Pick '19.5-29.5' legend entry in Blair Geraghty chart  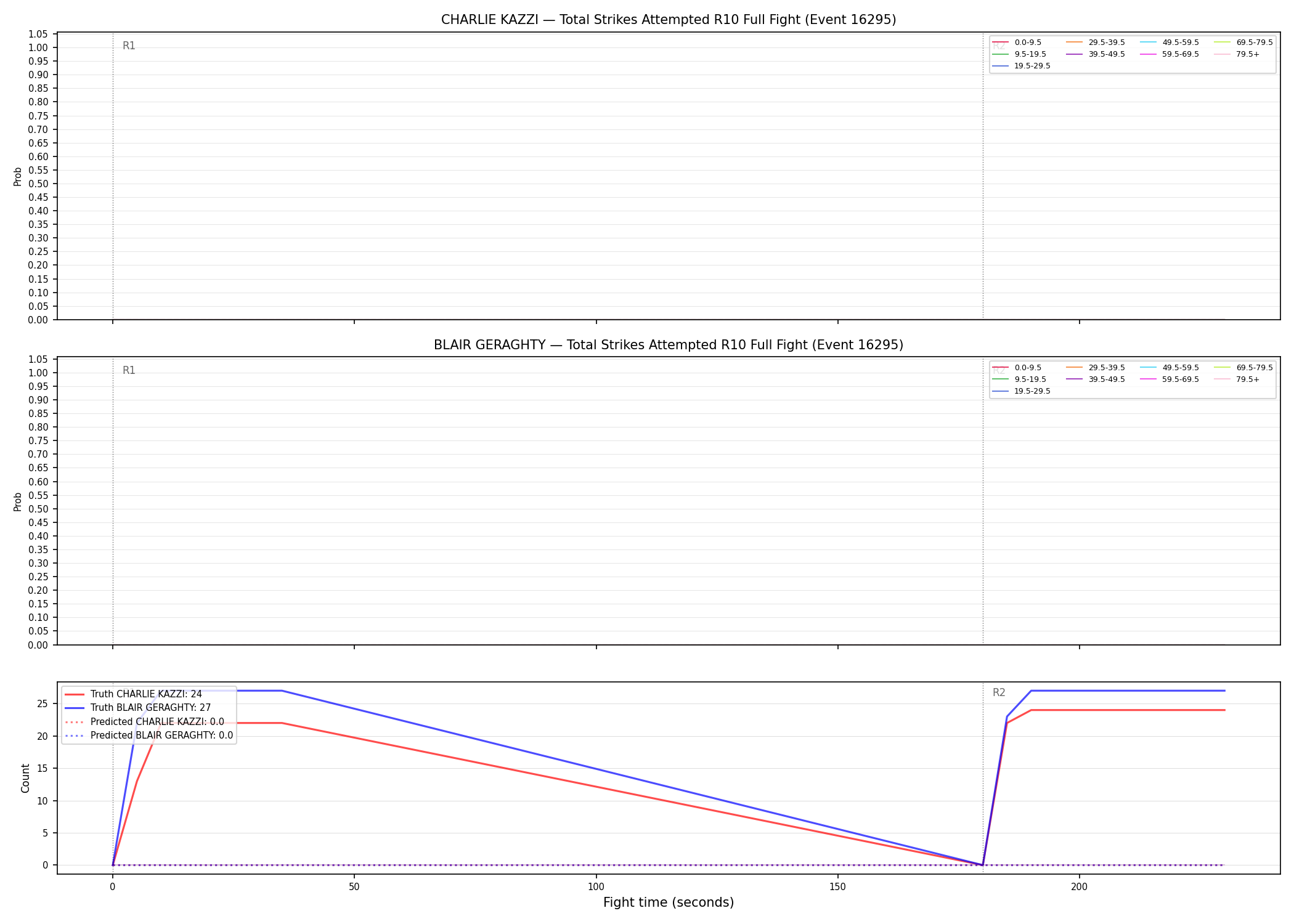coord(1022,391)
